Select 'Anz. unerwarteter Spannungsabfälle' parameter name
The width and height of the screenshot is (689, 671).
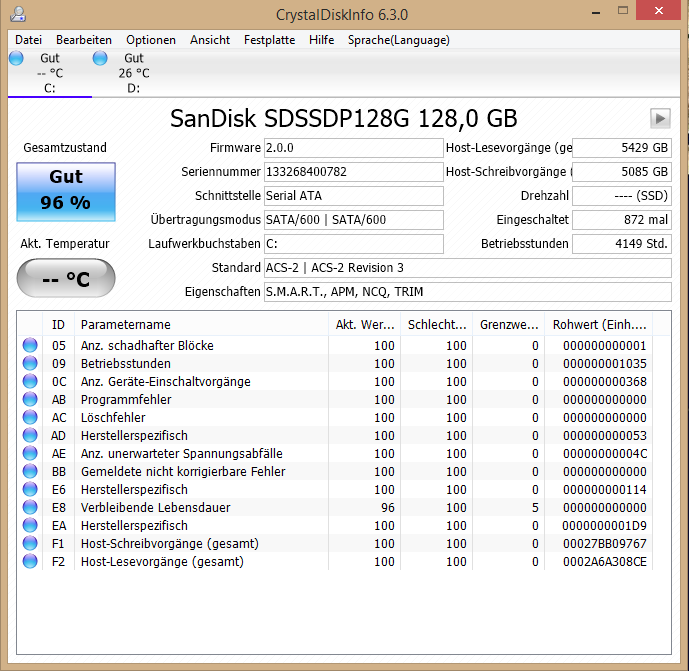coord(181,454)
